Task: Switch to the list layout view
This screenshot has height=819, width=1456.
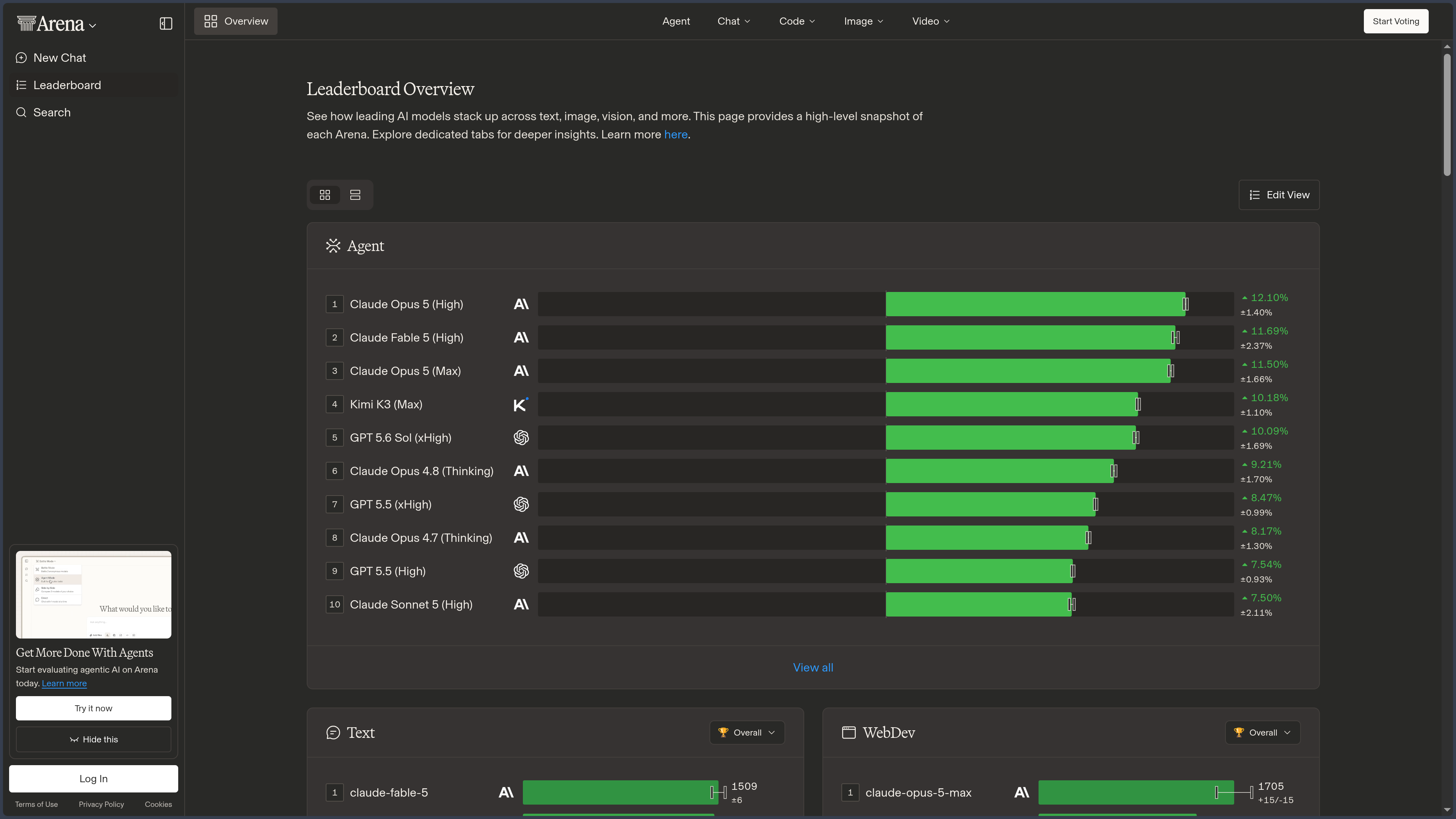Action: (355, 195)
